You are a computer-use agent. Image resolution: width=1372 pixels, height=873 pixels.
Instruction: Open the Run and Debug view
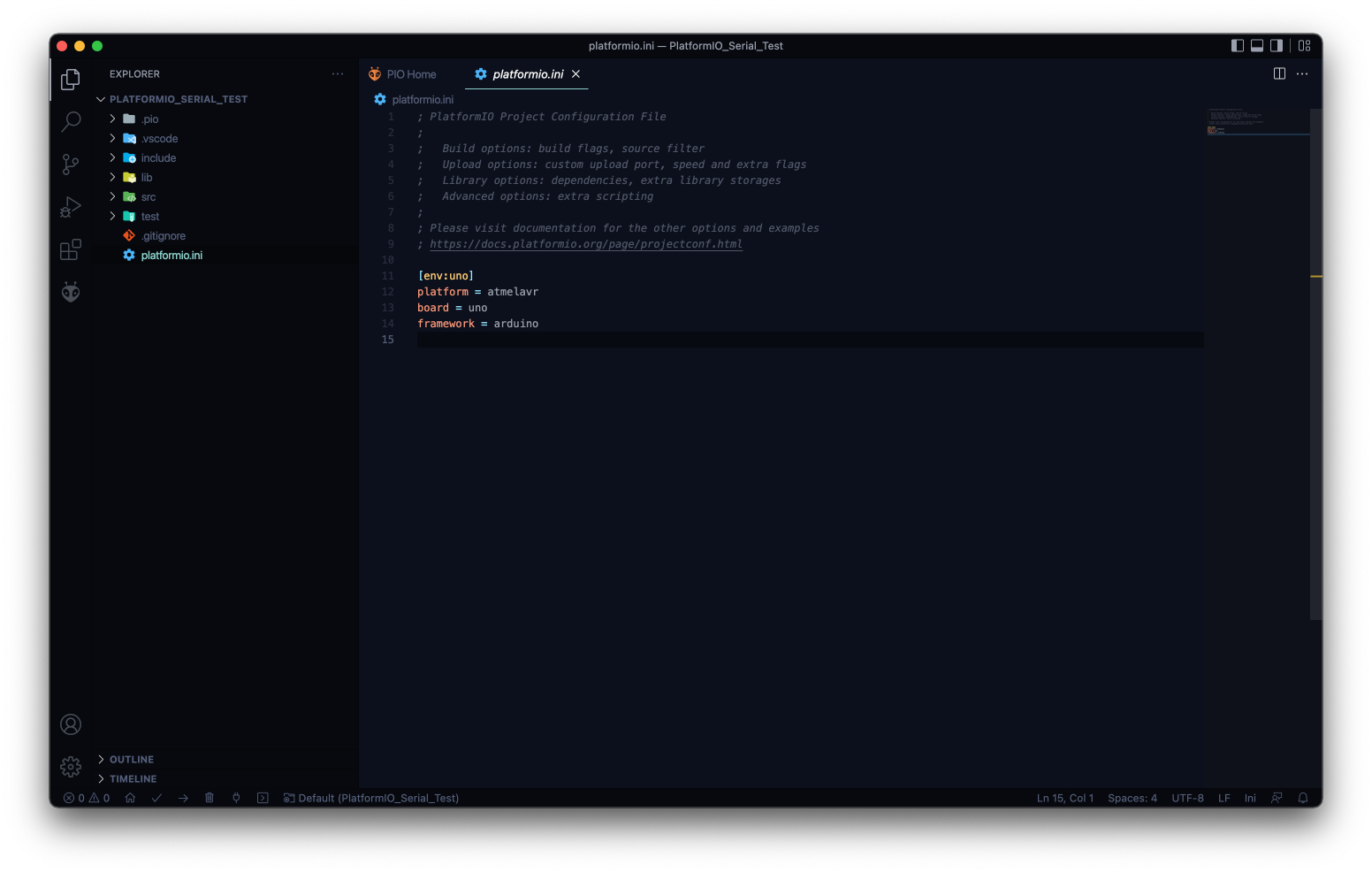click(71, 207)
